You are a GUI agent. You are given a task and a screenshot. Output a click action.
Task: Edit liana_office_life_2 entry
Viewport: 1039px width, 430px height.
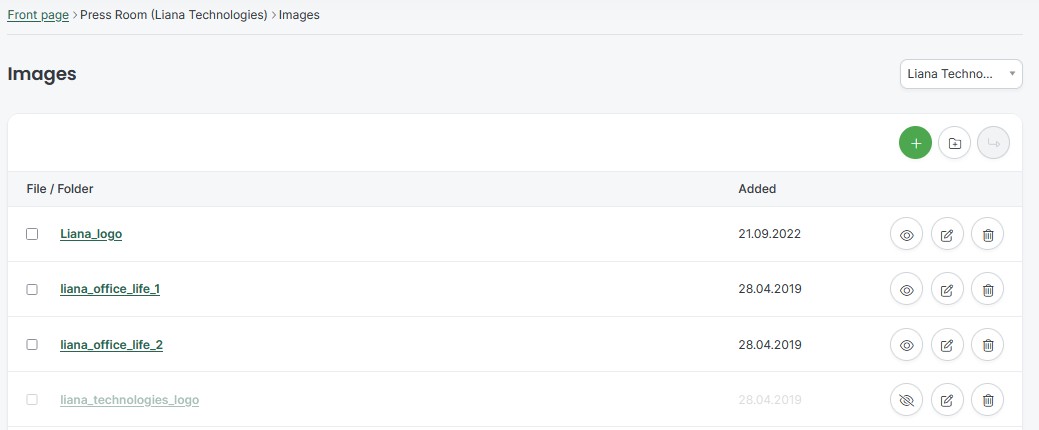coord(947,345)
